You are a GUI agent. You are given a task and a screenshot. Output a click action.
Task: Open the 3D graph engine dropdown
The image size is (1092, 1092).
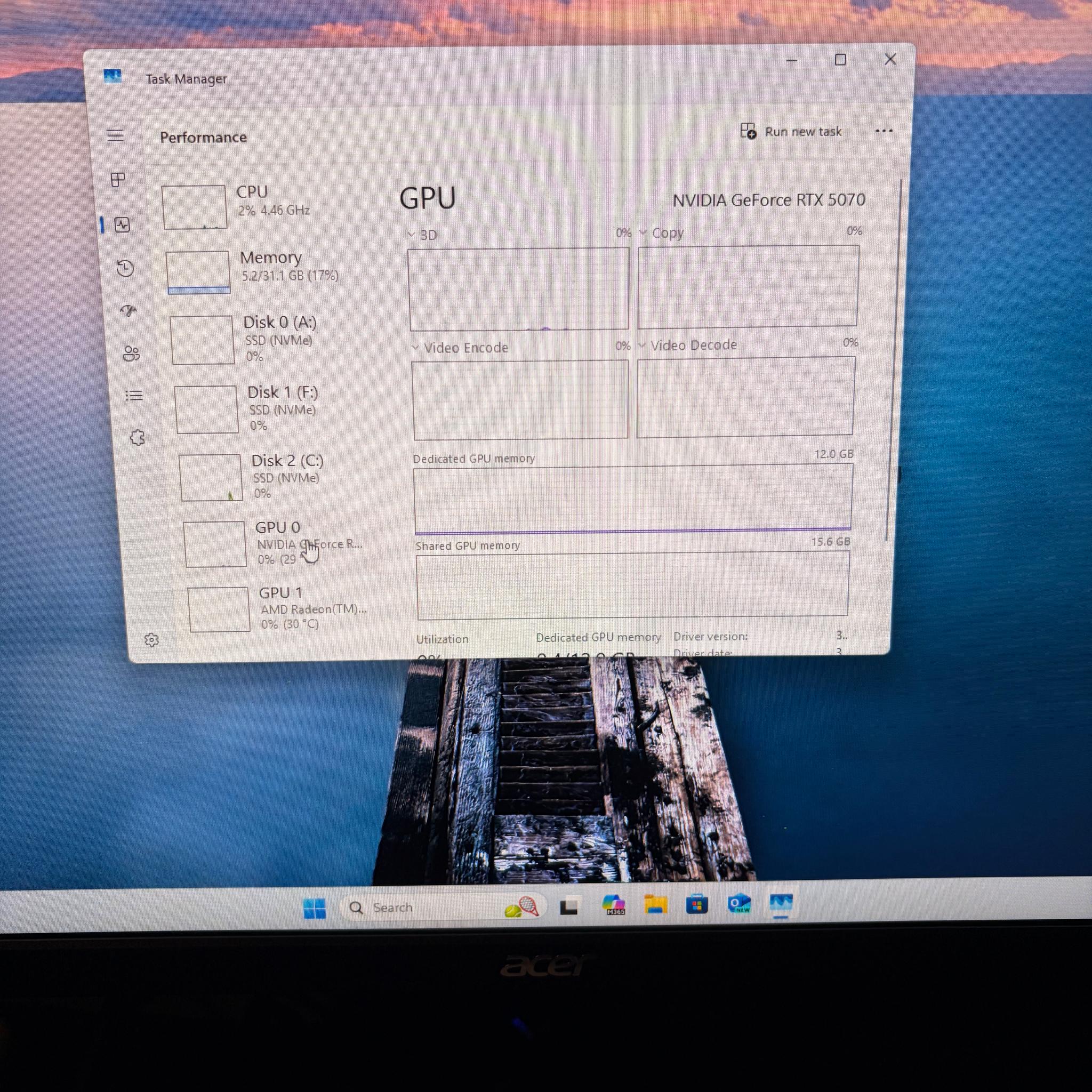[412, 235]
